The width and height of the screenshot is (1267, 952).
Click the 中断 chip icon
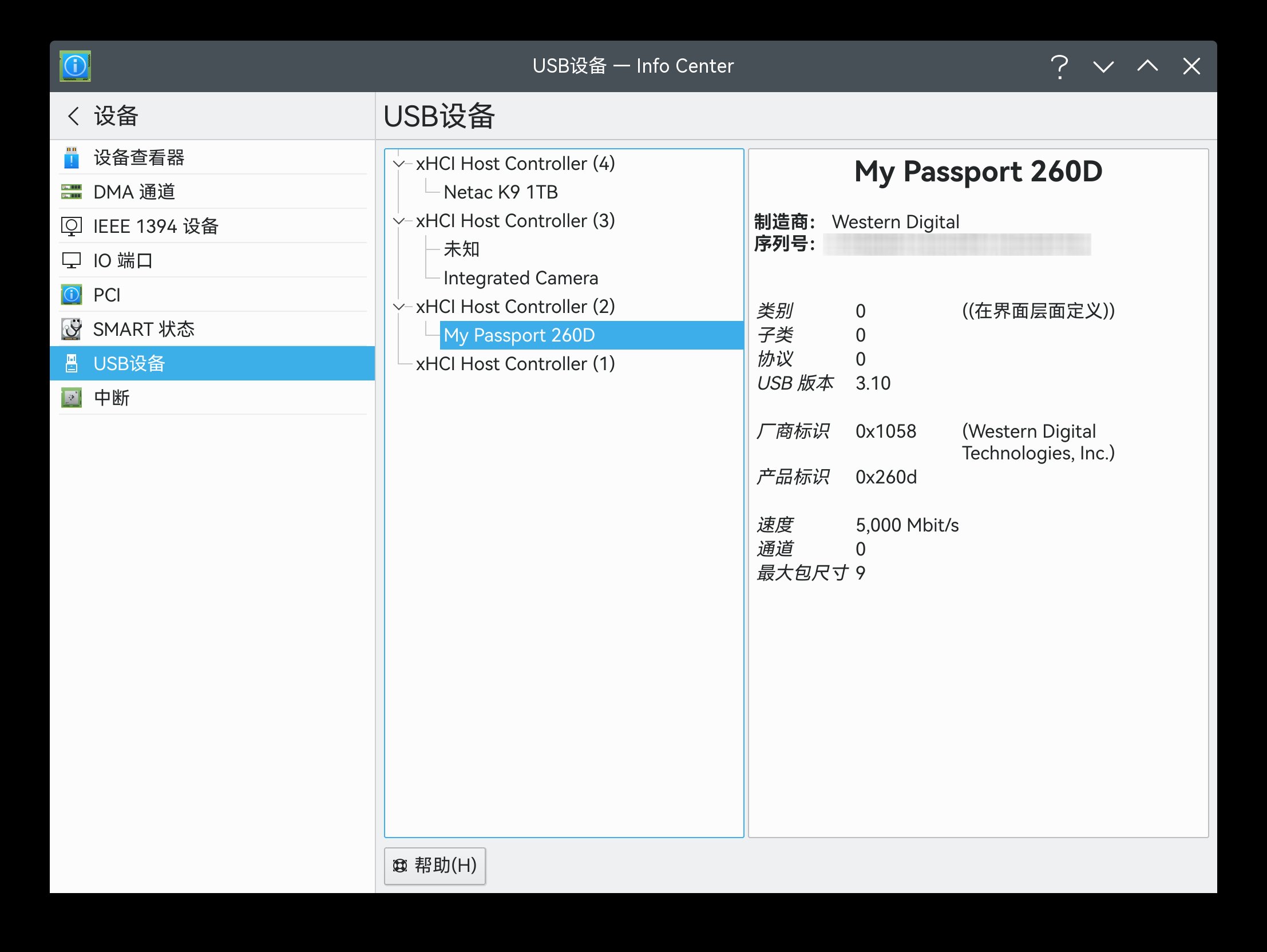pyautogui.click(x=71, y=398)
